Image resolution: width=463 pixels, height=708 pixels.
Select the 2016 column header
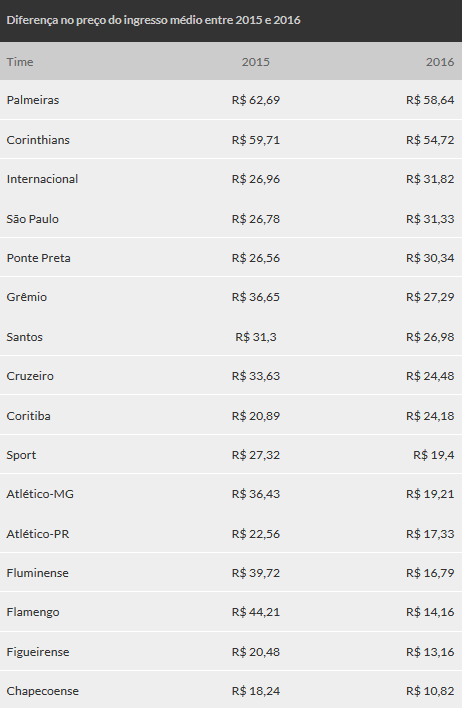tap(440, 62)
